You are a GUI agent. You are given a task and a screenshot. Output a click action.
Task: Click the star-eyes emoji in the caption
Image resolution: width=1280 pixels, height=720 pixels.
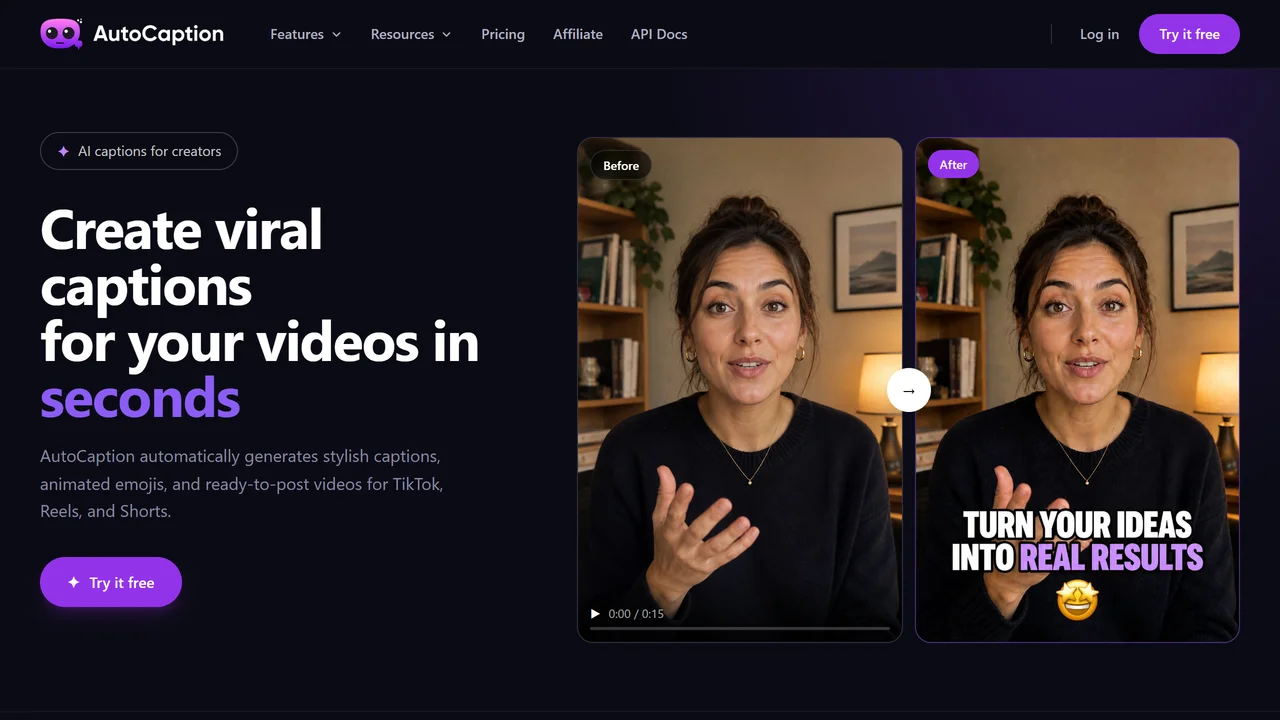click(x=1077, y=600)
